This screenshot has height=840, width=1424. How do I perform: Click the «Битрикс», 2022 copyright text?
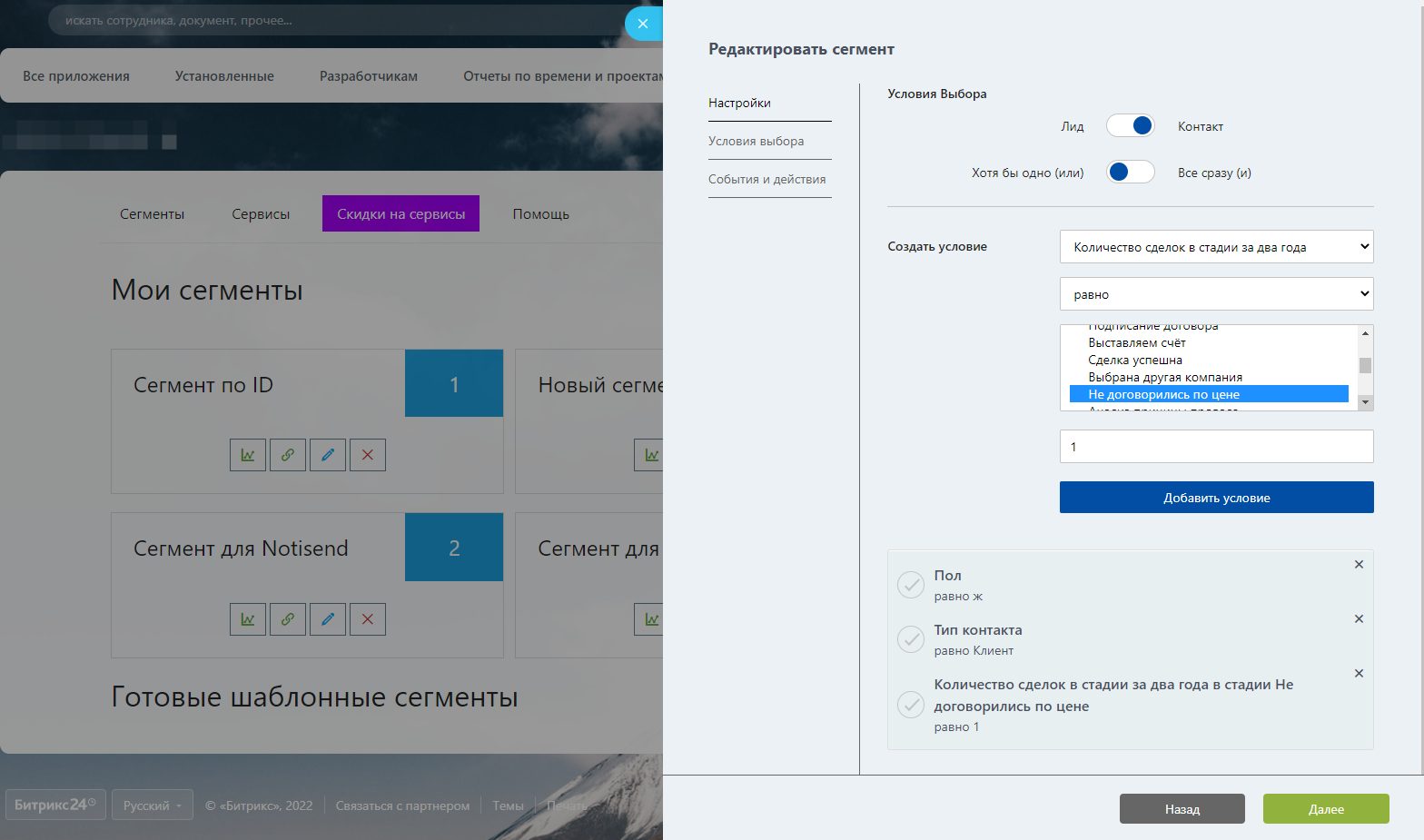point(259,805)
